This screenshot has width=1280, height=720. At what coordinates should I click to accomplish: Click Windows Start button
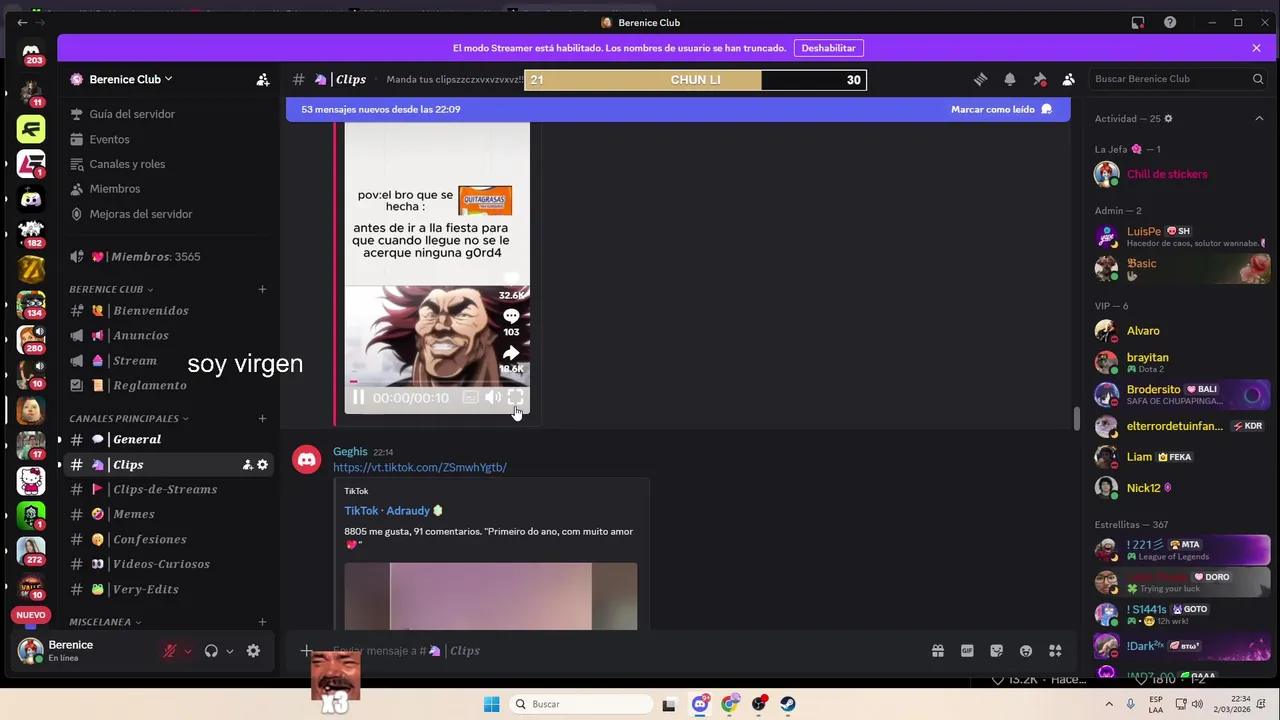tap(491, 704)
